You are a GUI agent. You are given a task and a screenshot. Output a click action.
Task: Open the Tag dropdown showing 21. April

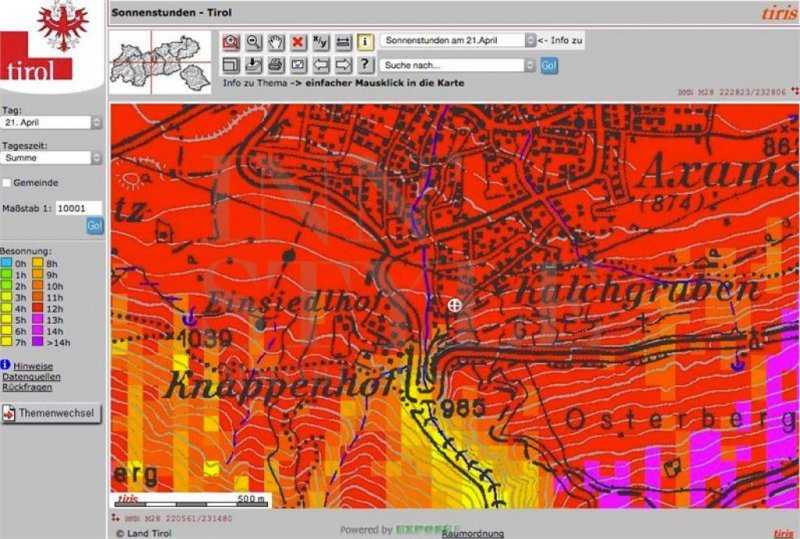pos(52,121)
